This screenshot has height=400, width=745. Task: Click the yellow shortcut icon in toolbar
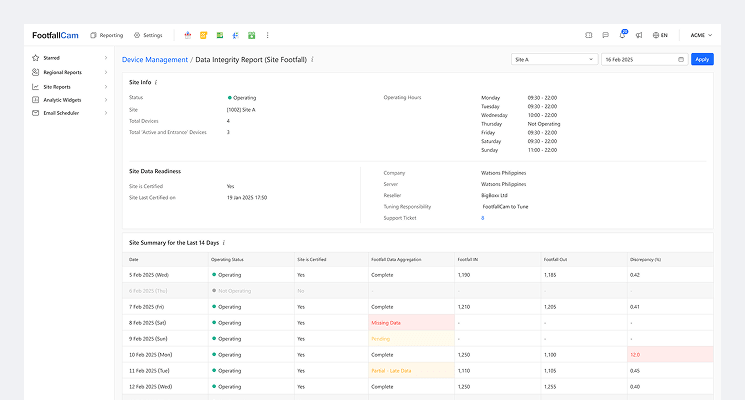[204, 35]
